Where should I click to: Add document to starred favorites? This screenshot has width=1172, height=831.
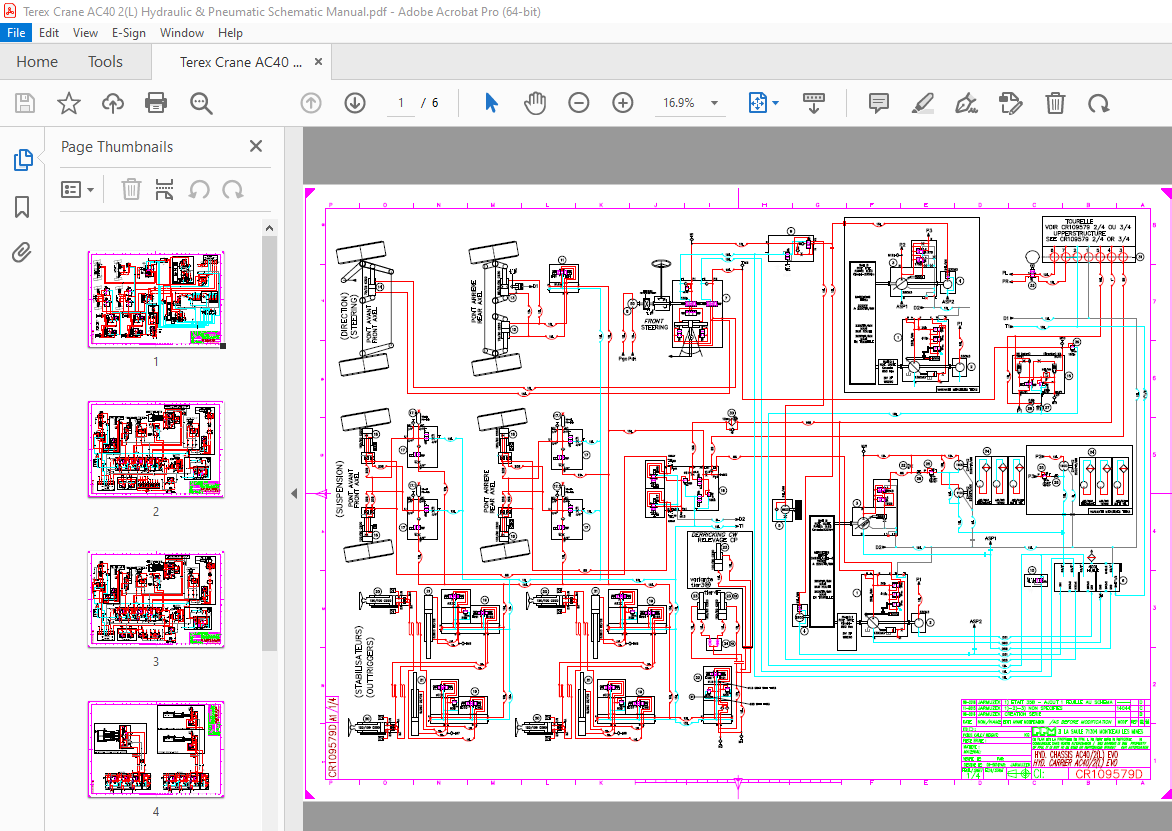69,103
